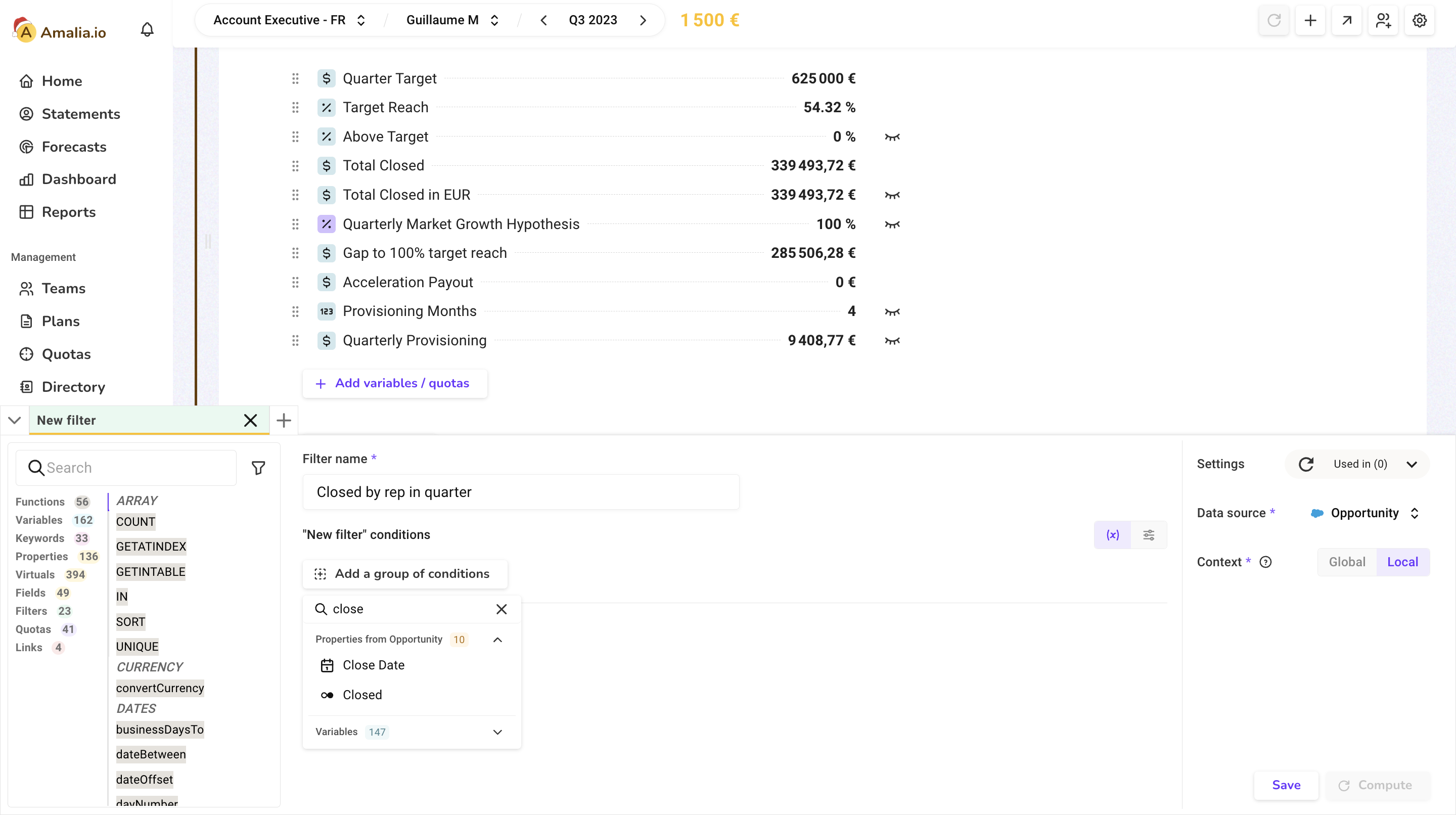Open the external link arrow icon

pyautogui.click(x=1346, y=20)
